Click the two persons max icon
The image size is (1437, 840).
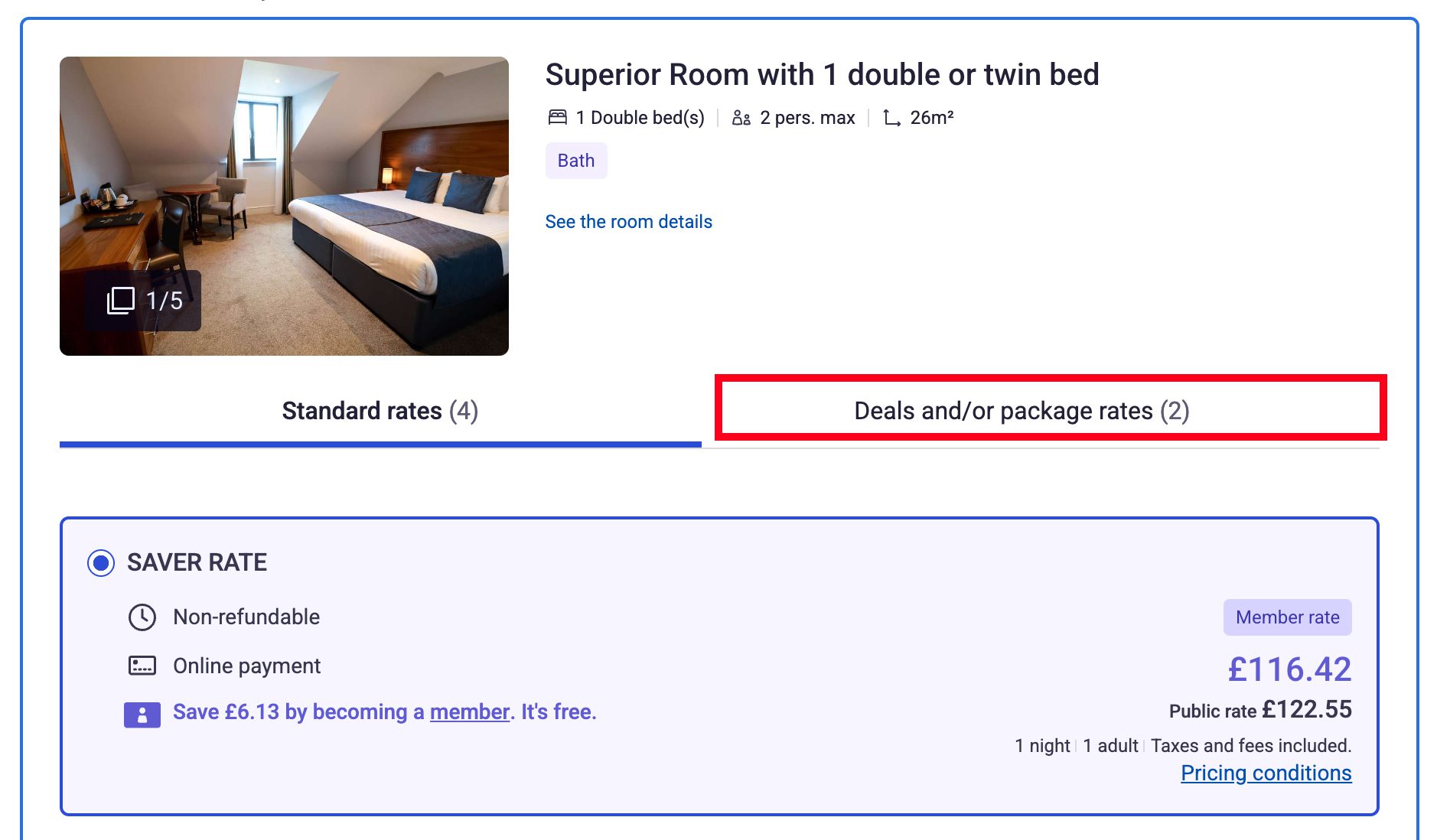(x=741, y=118)
